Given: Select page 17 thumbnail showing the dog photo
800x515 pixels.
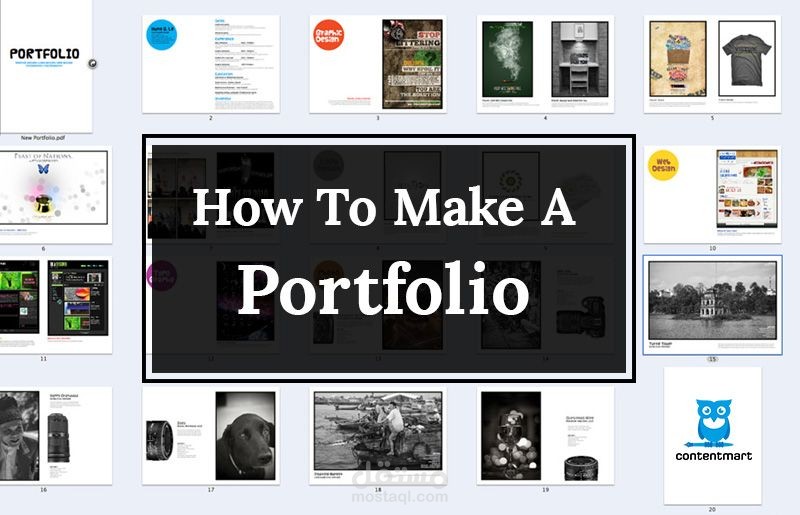Looking at the screenshot, I should tap(211, 435).
